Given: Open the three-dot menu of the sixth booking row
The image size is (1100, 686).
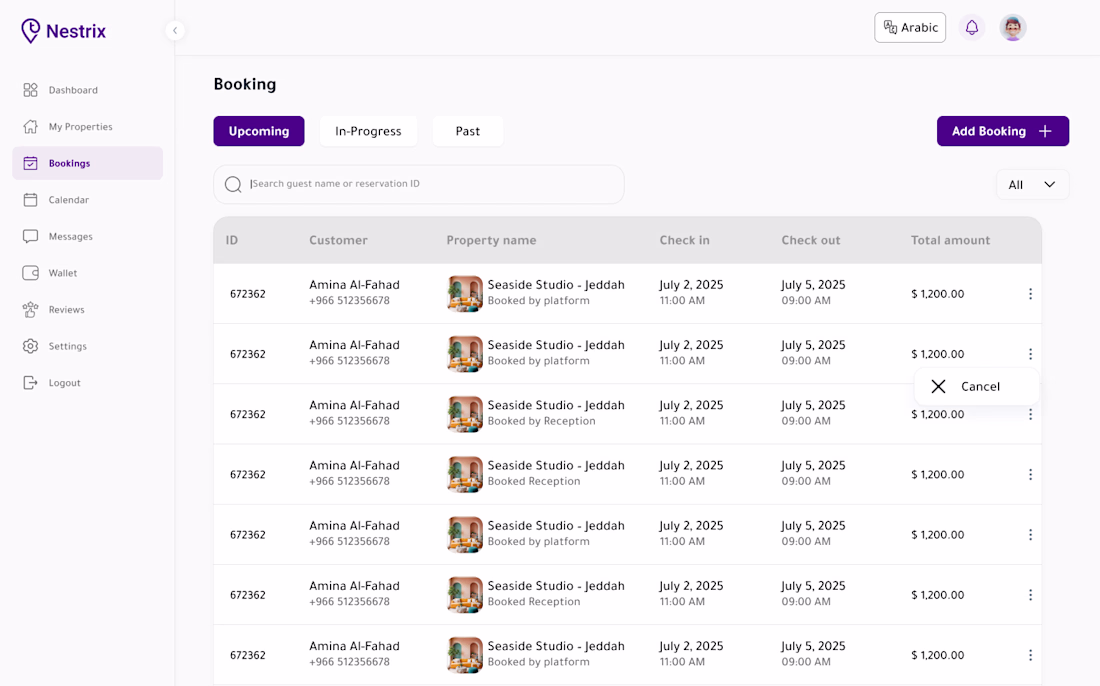Looking at the screenshot, I should 1030,595.
